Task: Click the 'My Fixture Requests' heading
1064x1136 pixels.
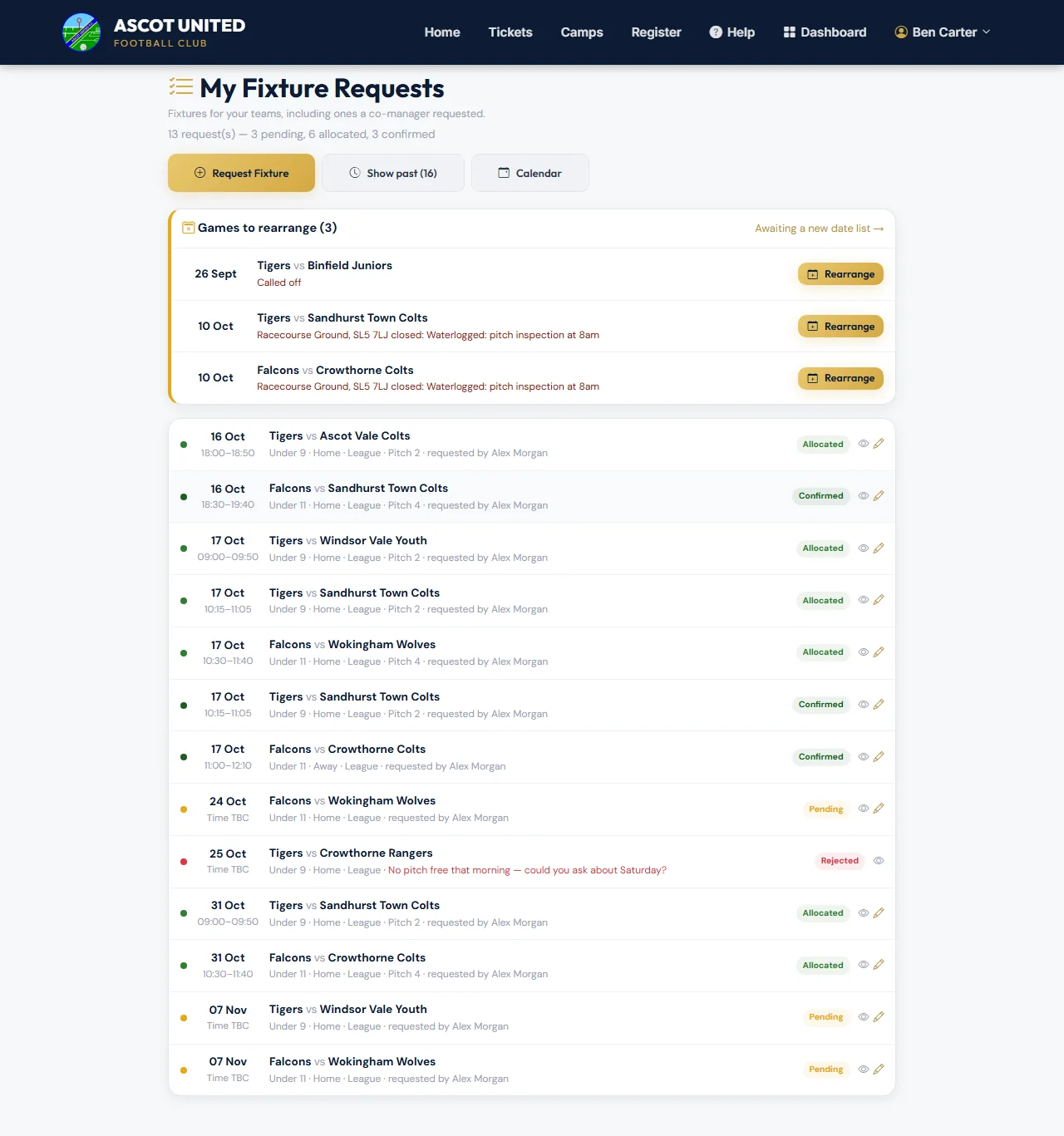Action: pyautogui.click(x=322, y=88)
